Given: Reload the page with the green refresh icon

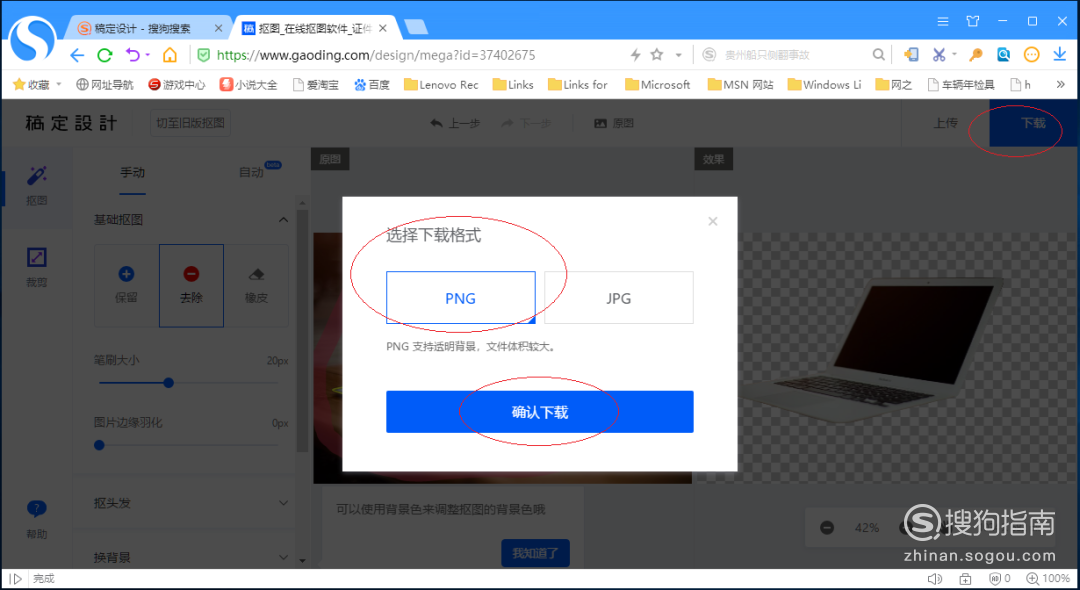Looking at the screenshot, I should [105, 55].
